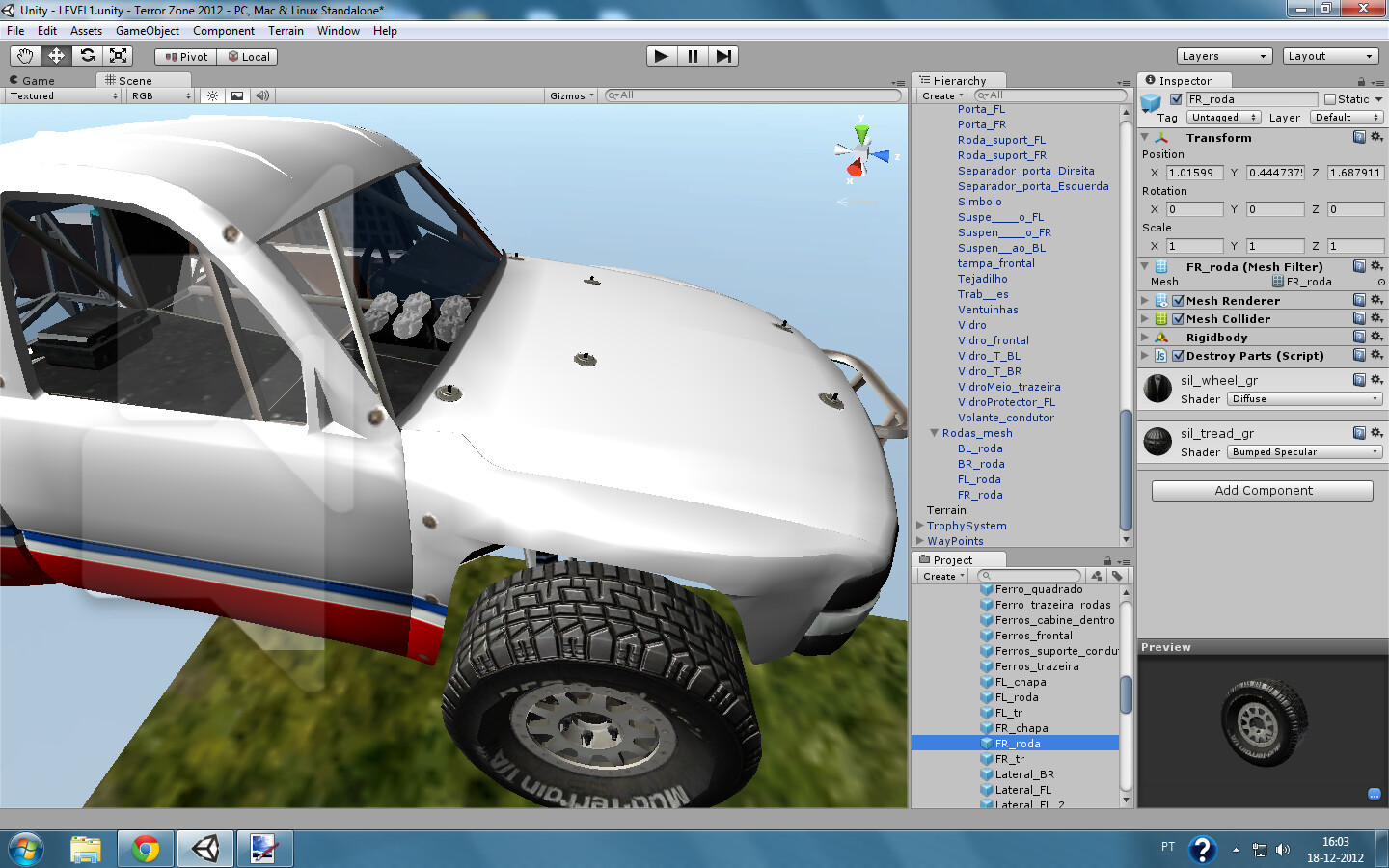Viewport: 1389px width, 868px height.
Task: Open the Bumped Specular shader dropdown
Action: point(1304,451)
